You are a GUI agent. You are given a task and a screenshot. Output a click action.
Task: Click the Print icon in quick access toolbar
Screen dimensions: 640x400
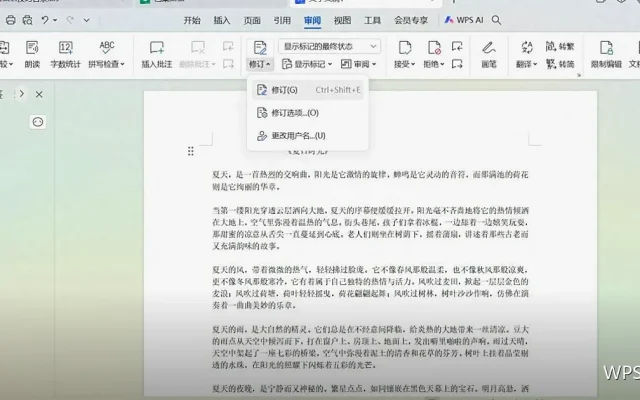point(11,20)
